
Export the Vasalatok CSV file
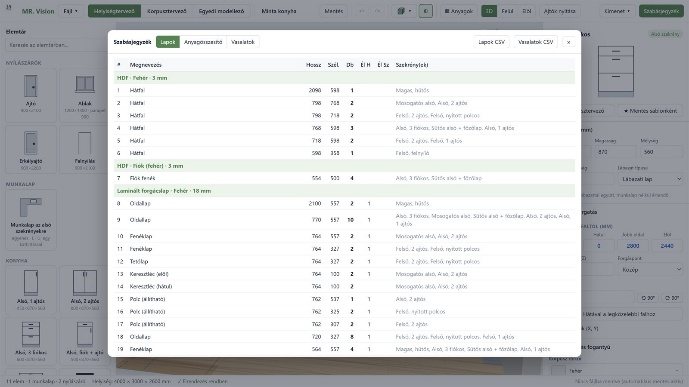click(x=535, y=42)
